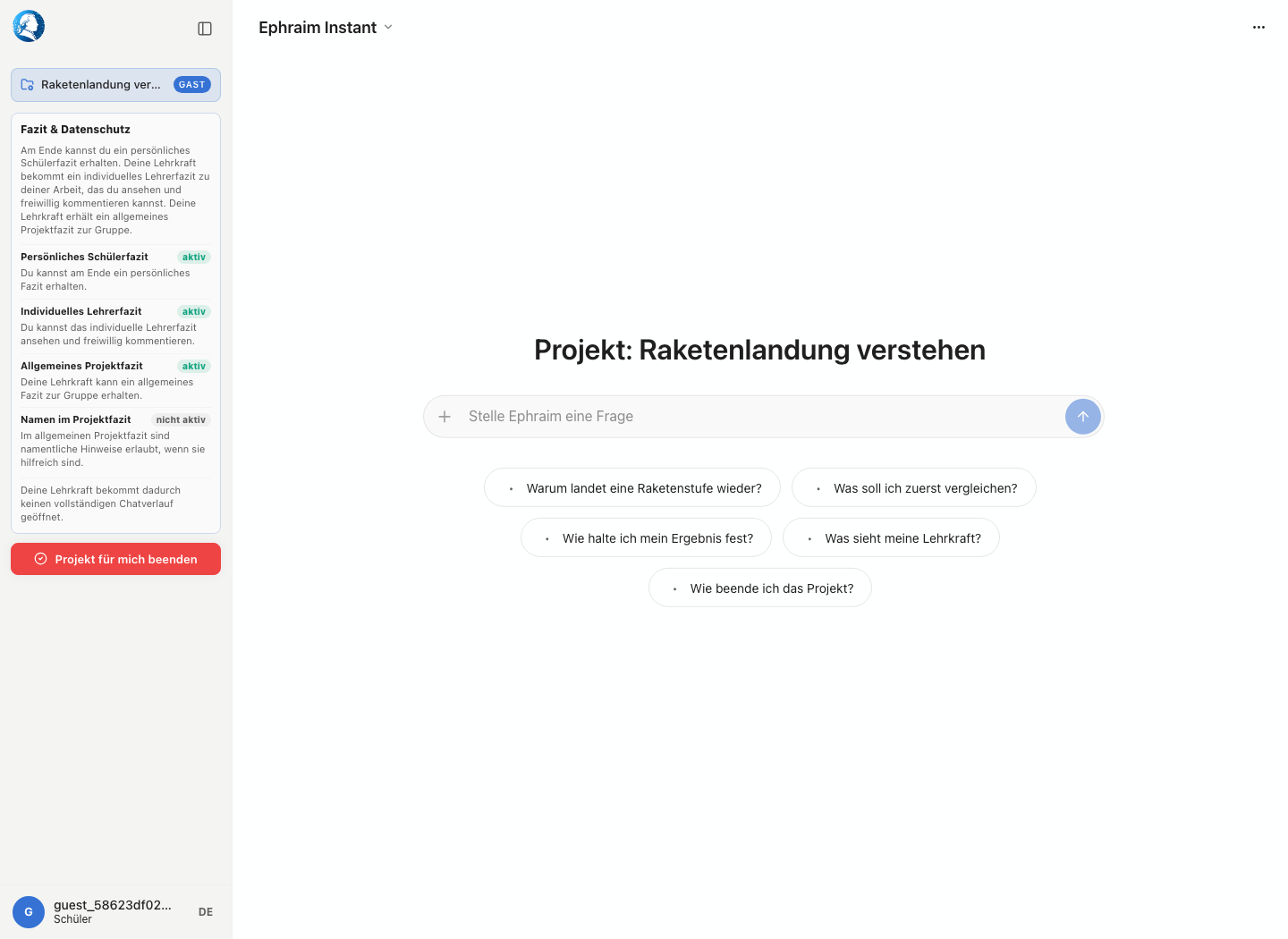
Task: Pick suggestion Was soll ich zuerst vergleichen?
Action: 914,488
